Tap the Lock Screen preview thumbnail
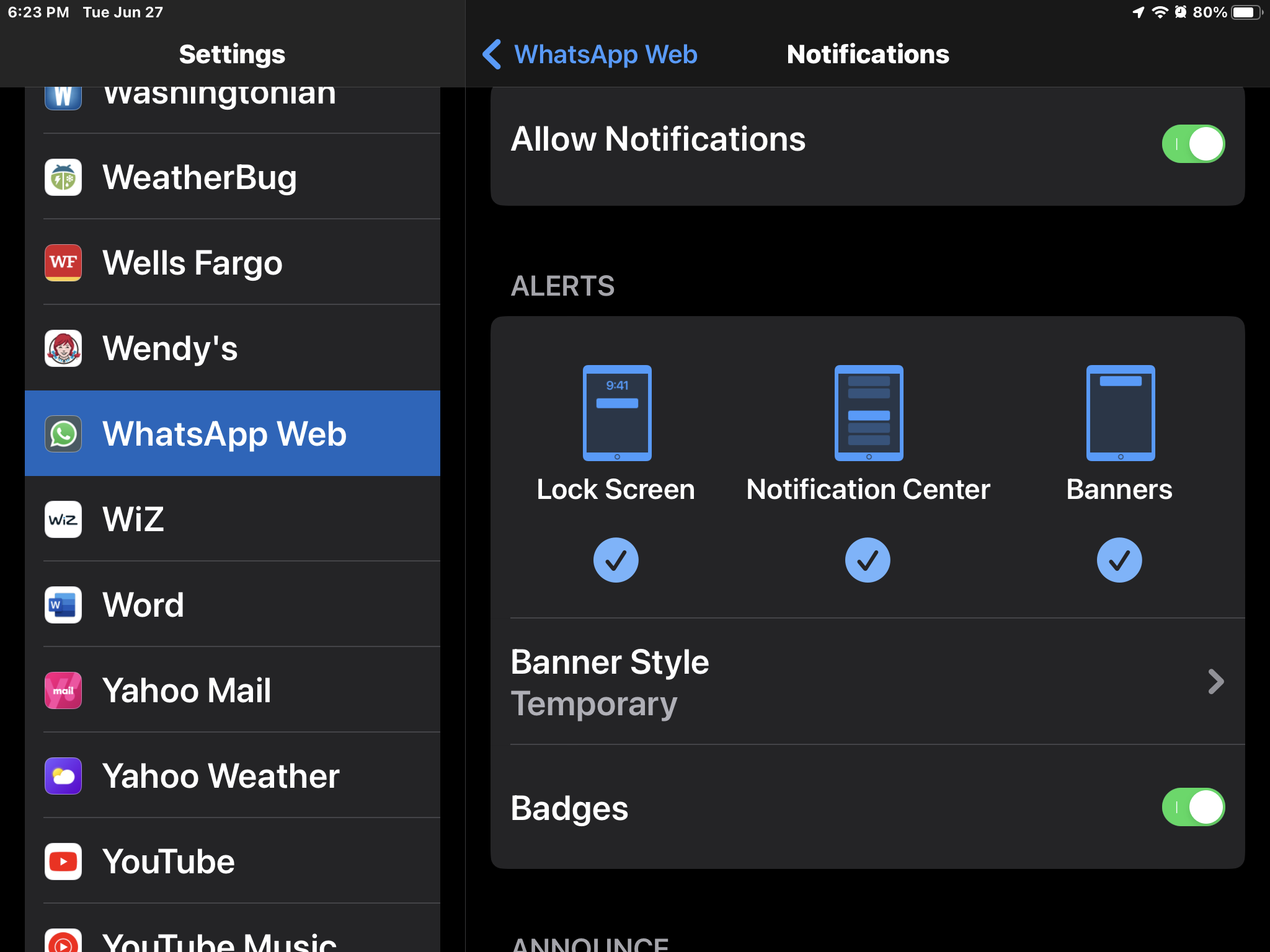This screenshot has width=1270, height=952. coord(617,413)
